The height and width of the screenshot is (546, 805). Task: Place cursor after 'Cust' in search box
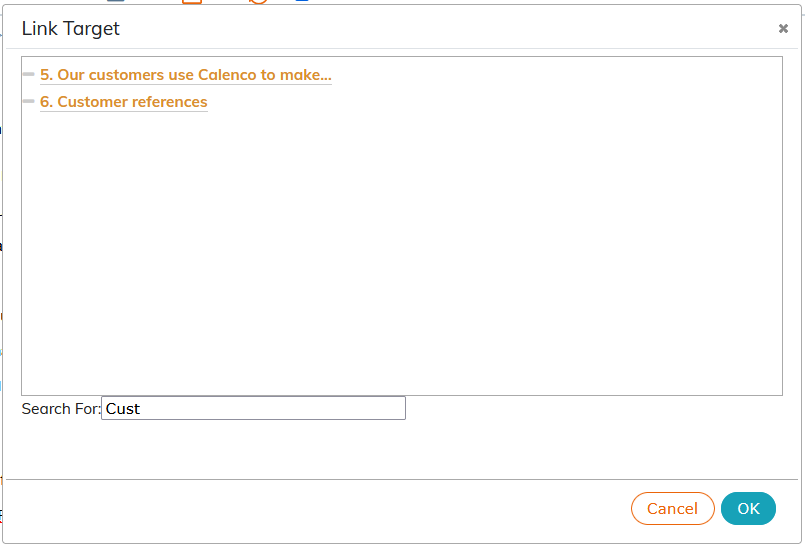click(141, 409)
